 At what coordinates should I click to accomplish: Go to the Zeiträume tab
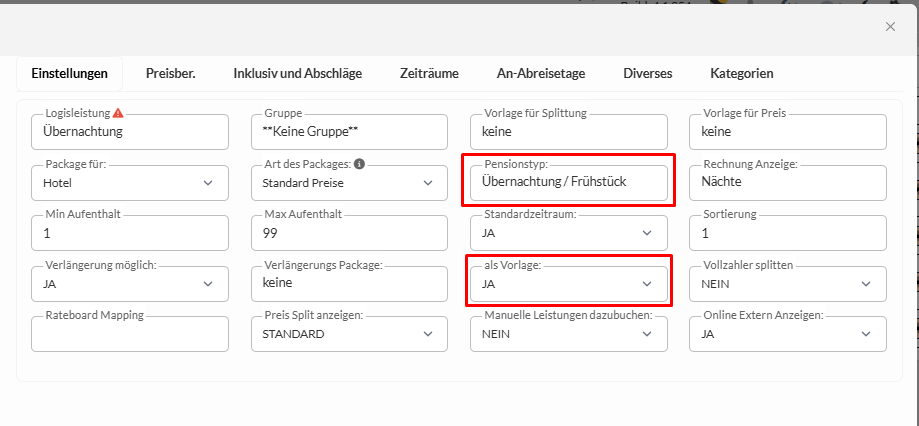click(x=429, y=73)
